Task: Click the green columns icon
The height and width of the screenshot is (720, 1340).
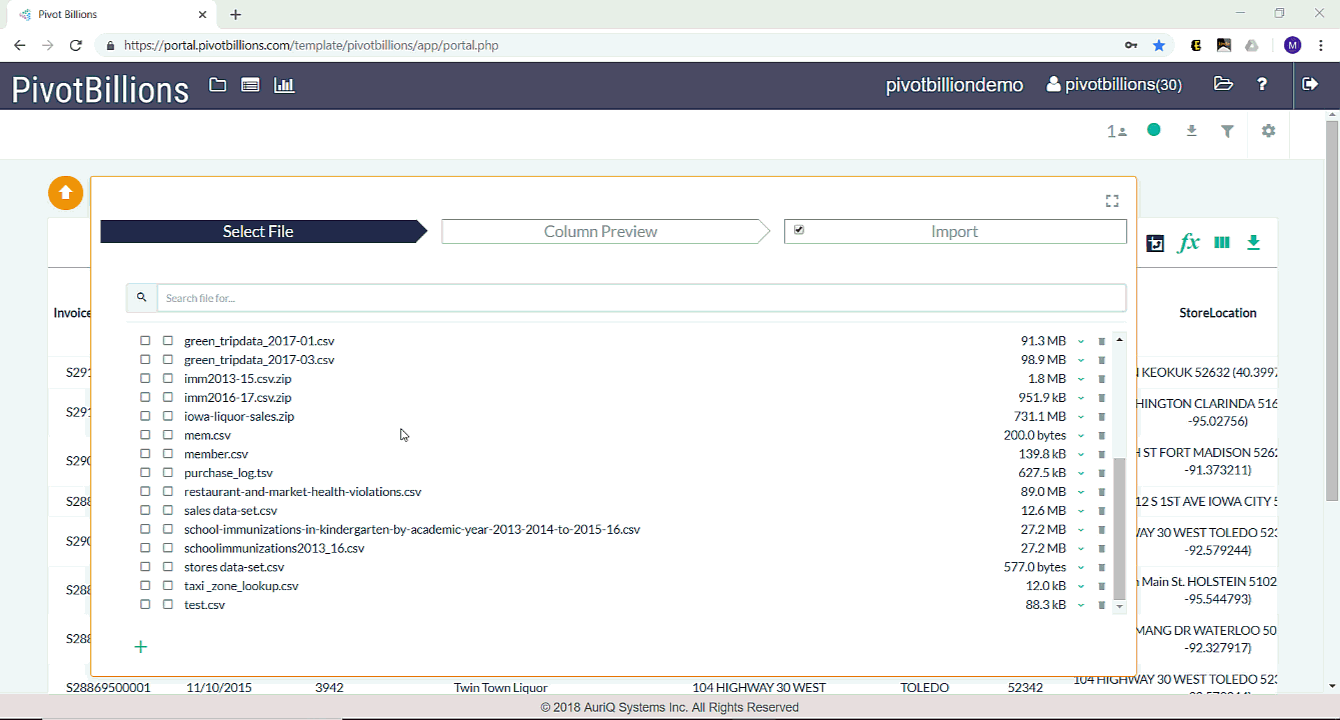Action: [1221, 243]
